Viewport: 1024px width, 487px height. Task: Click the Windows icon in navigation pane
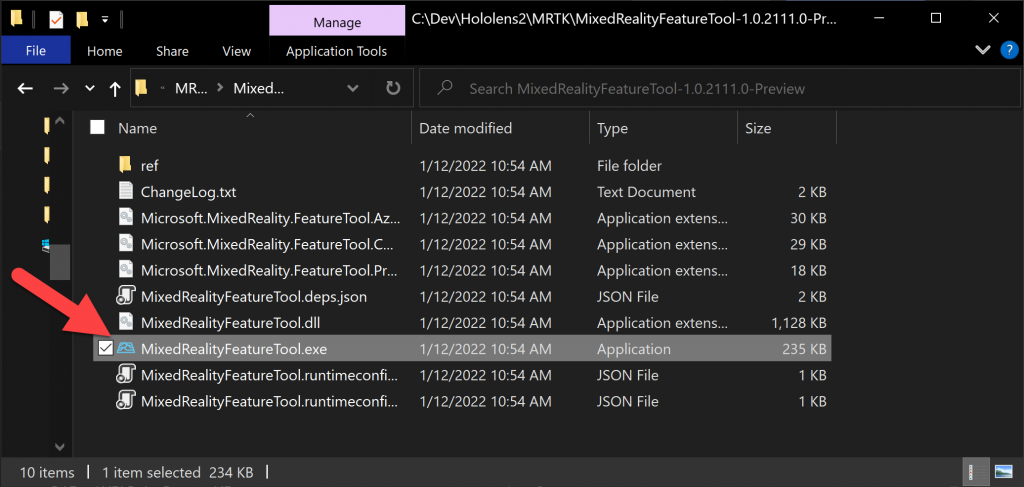(x=46, y=245)
